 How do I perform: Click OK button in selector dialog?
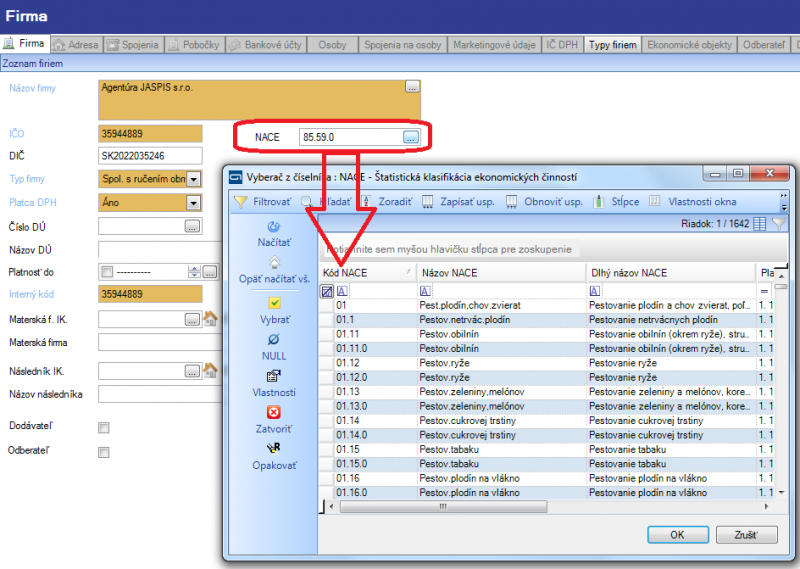pyautogui.click(x=678, y=535)
